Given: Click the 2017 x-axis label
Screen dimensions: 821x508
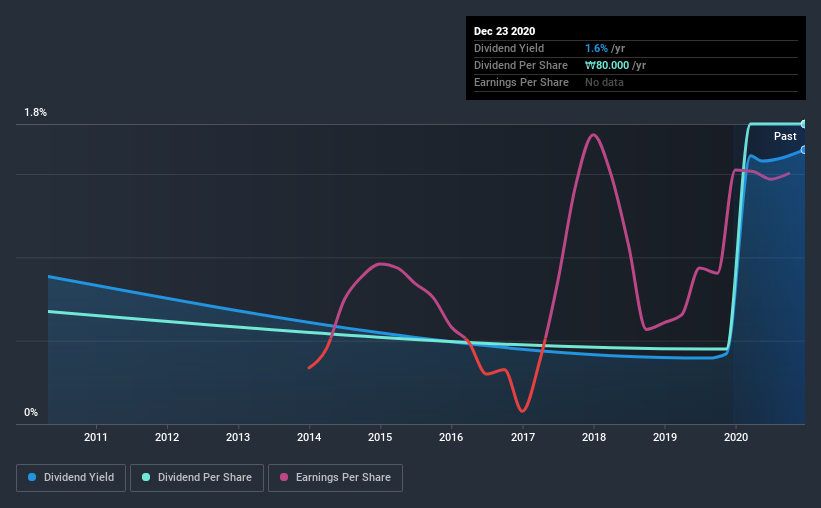Looking at the screenshot, I should pos(523,437).
